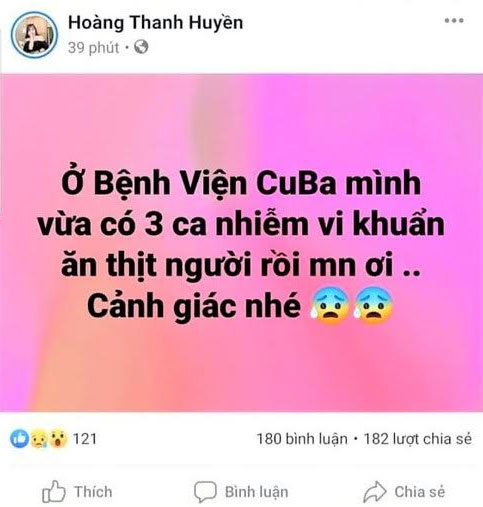Open the three-dot post options menu

click(x=454, y=21)
